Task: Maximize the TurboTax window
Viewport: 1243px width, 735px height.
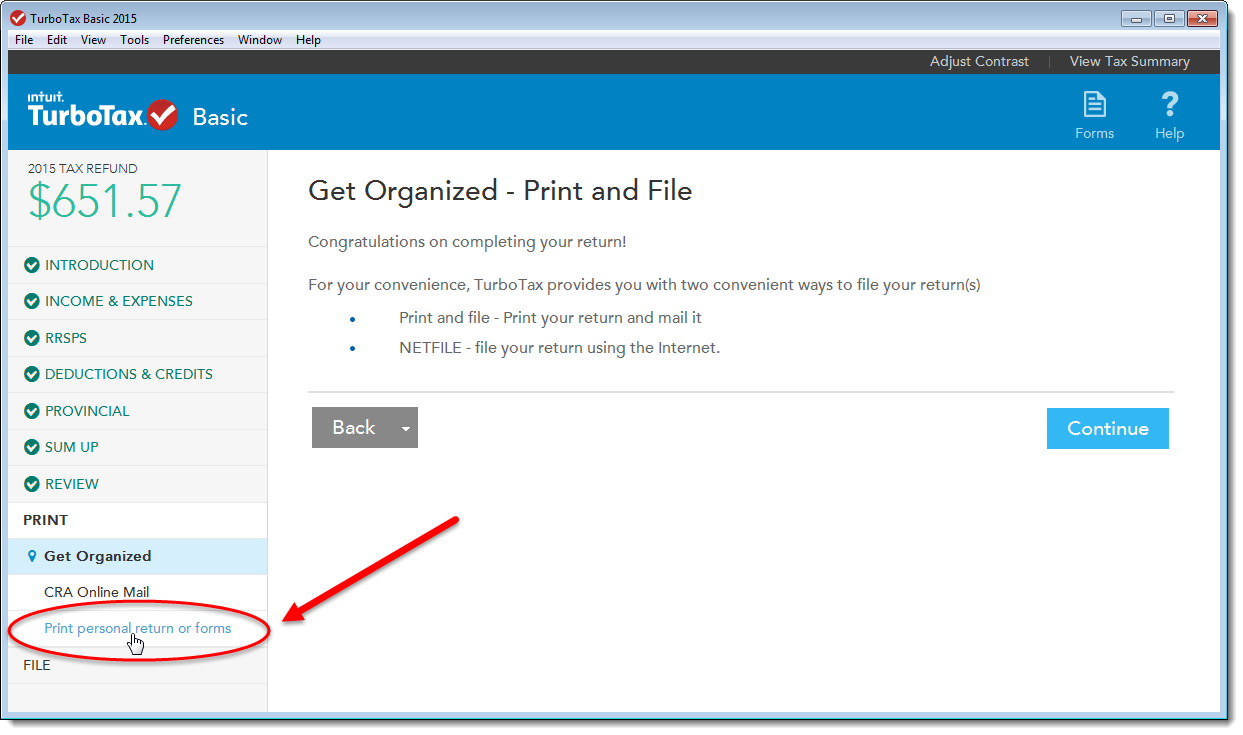Action: pyautogui.click(x=1168, y=18)
